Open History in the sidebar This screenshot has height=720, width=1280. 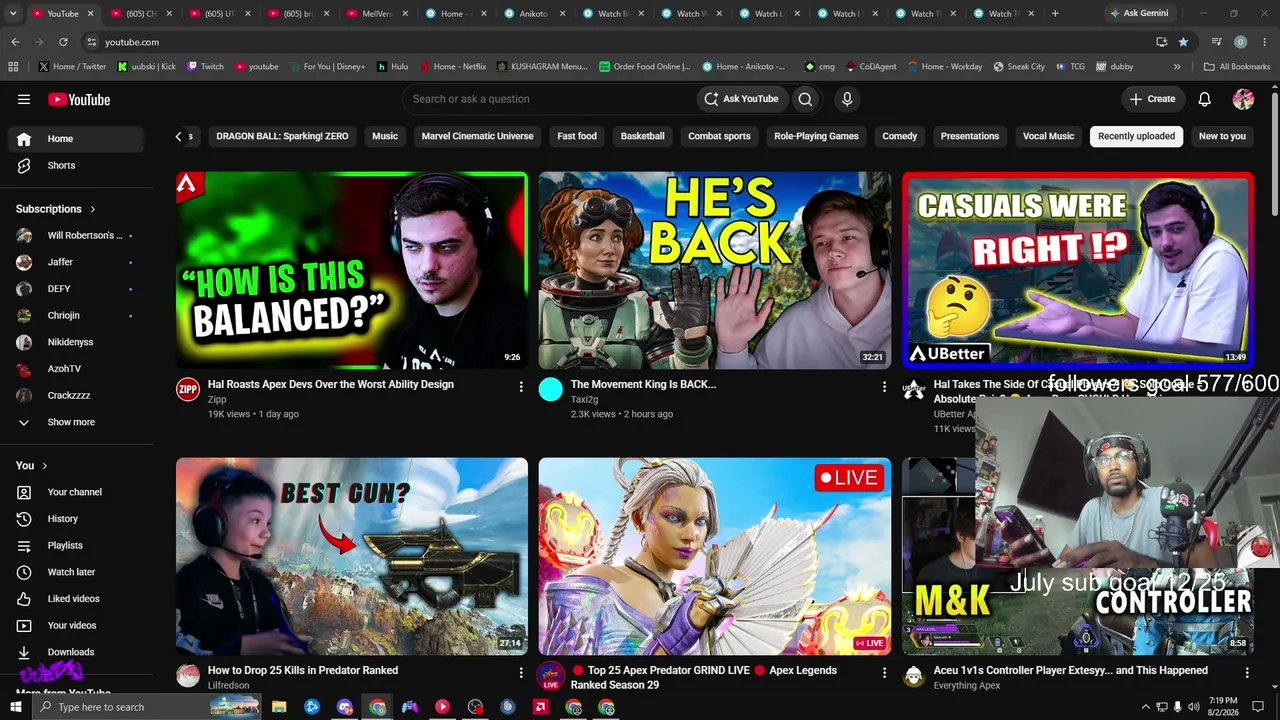point(77,519)
